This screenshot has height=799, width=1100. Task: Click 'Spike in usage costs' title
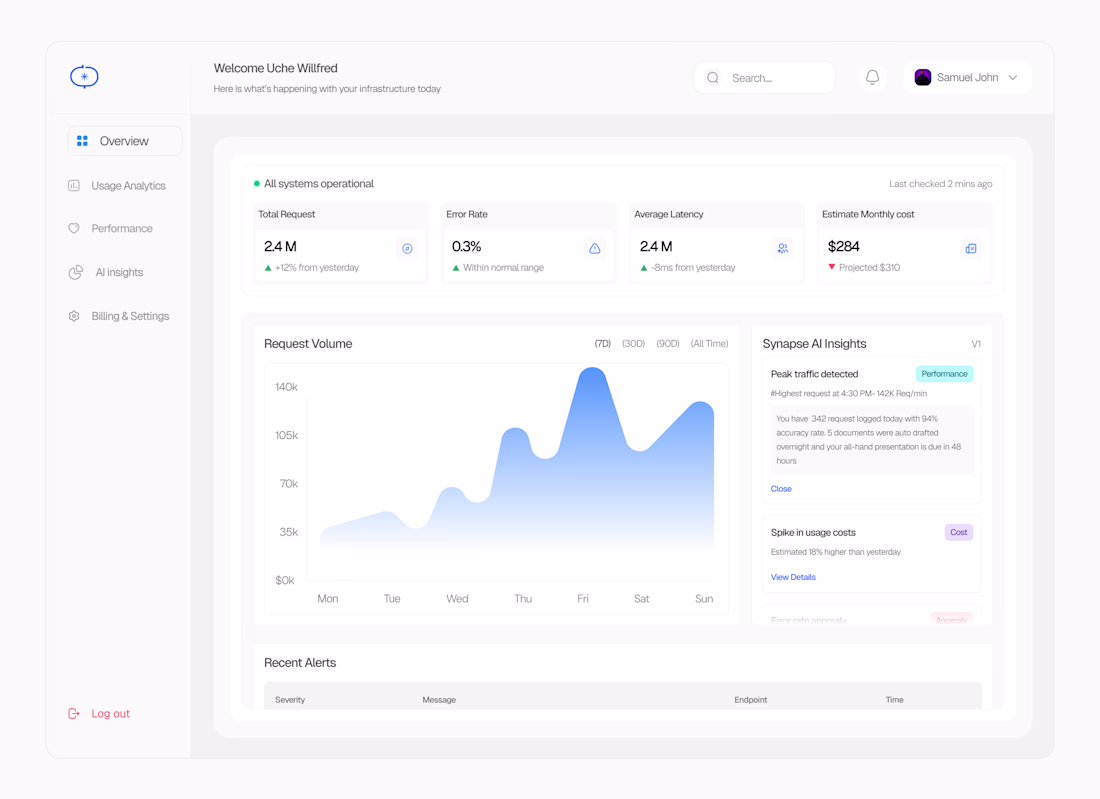tap(813, 532)
